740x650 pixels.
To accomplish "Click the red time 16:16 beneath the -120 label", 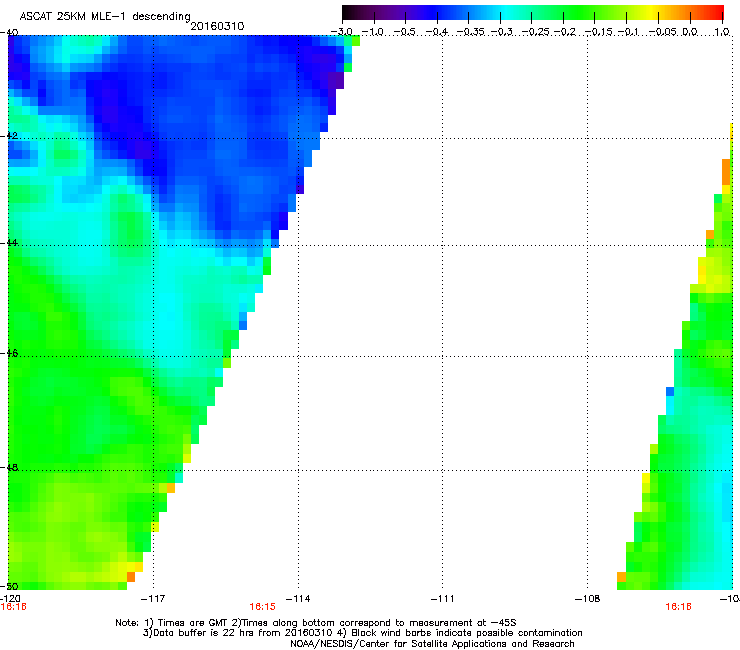I will point(13,607).
